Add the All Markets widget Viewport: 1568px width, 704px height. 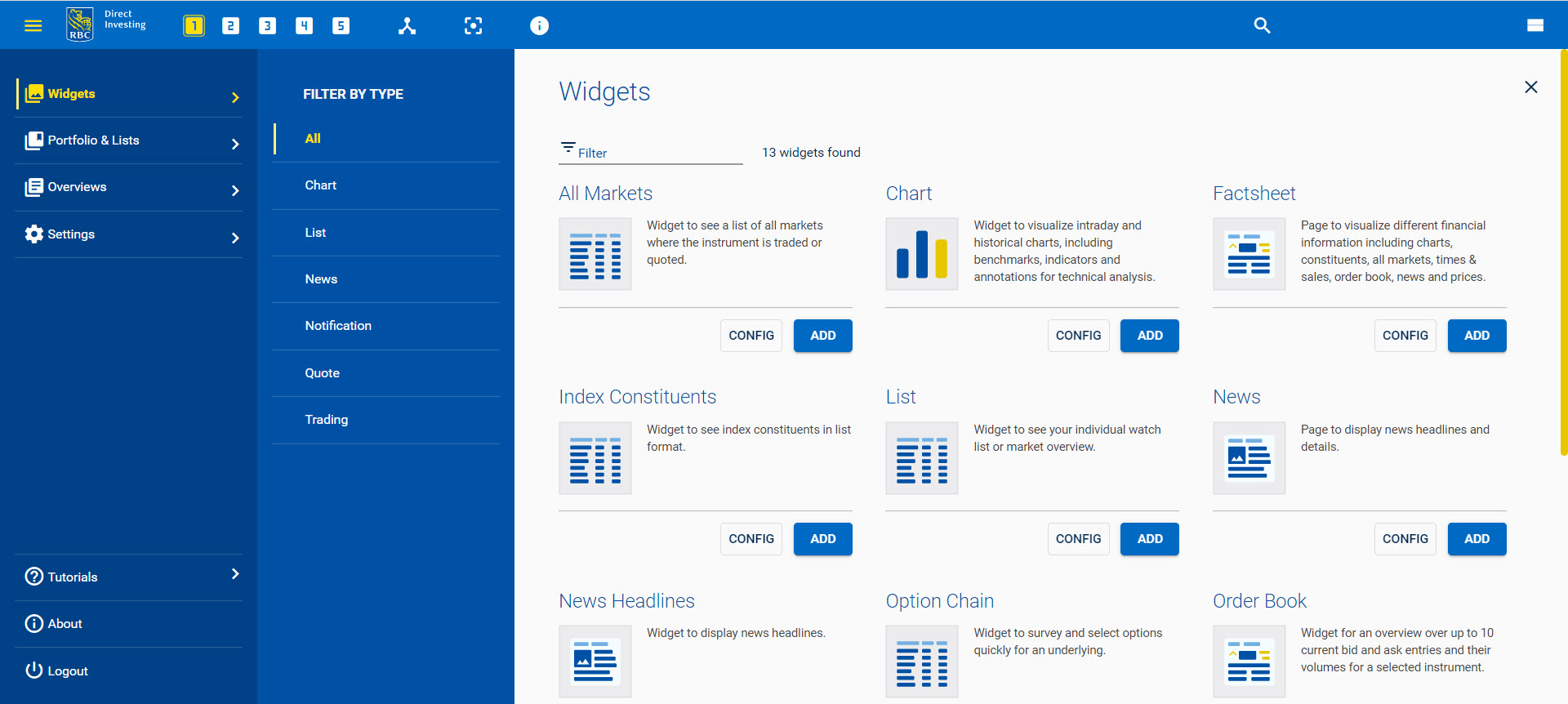point(822,336)
